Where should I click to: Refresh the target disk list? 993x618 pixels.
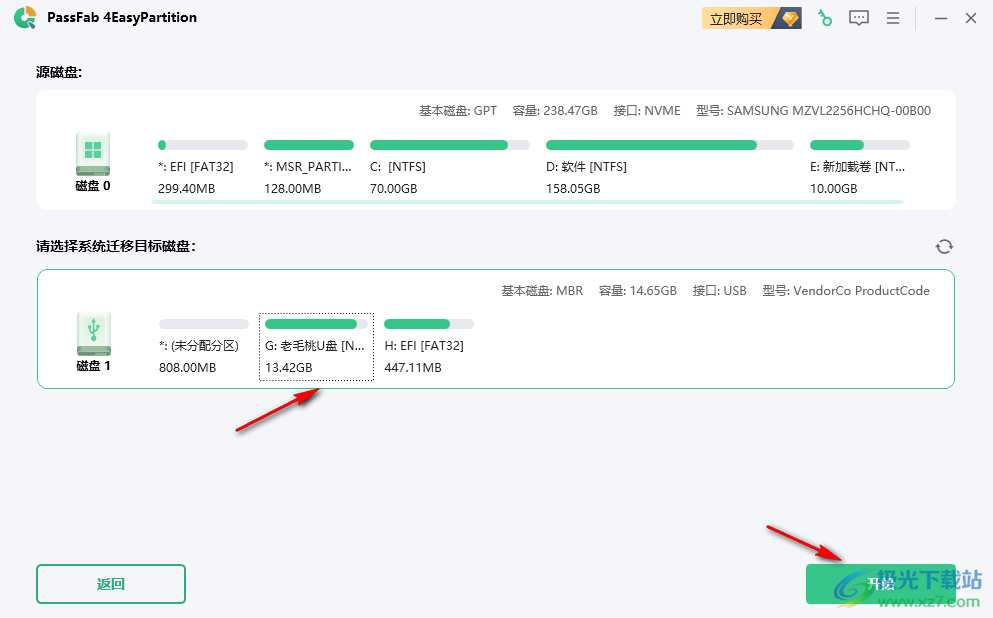tap(944, 246)
